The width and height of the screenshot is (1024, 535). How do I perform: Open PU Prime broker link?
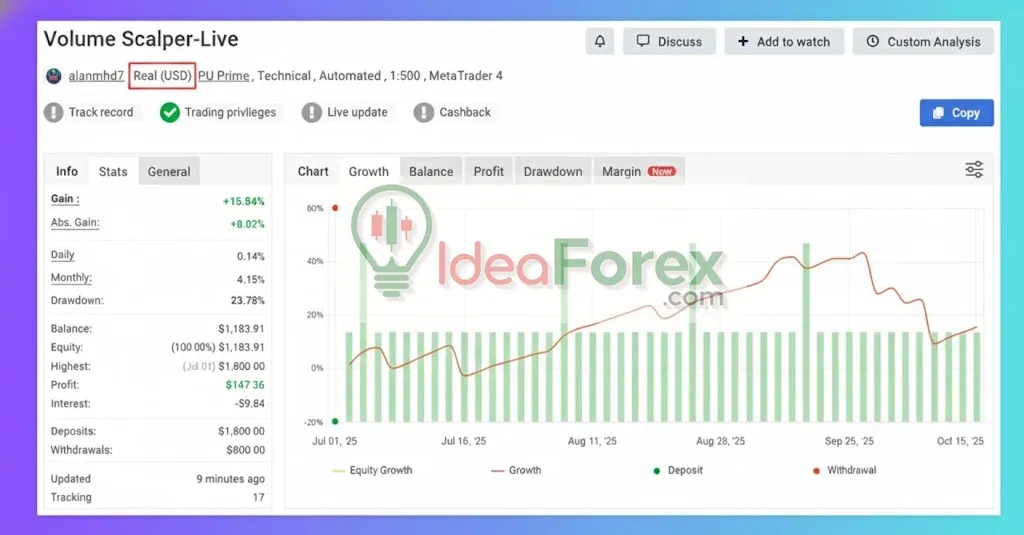(223, 76)
